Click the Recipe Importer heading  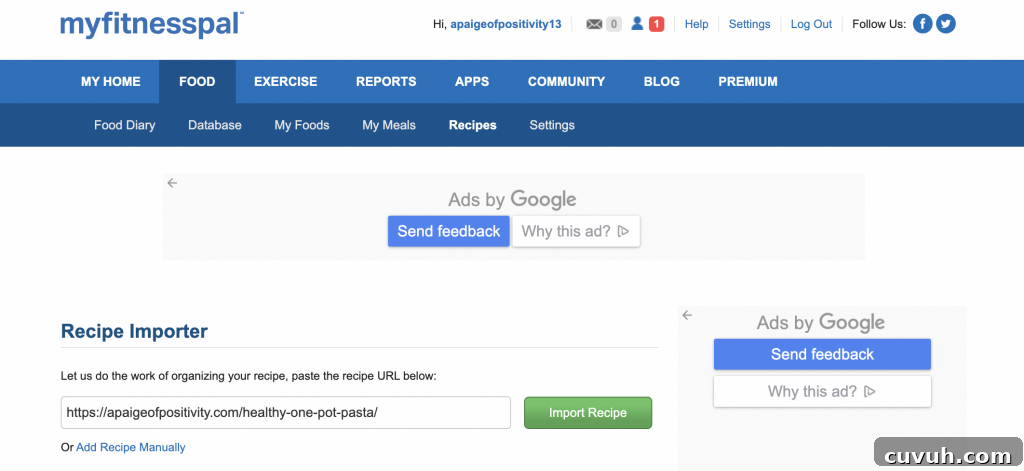point(134,331)
